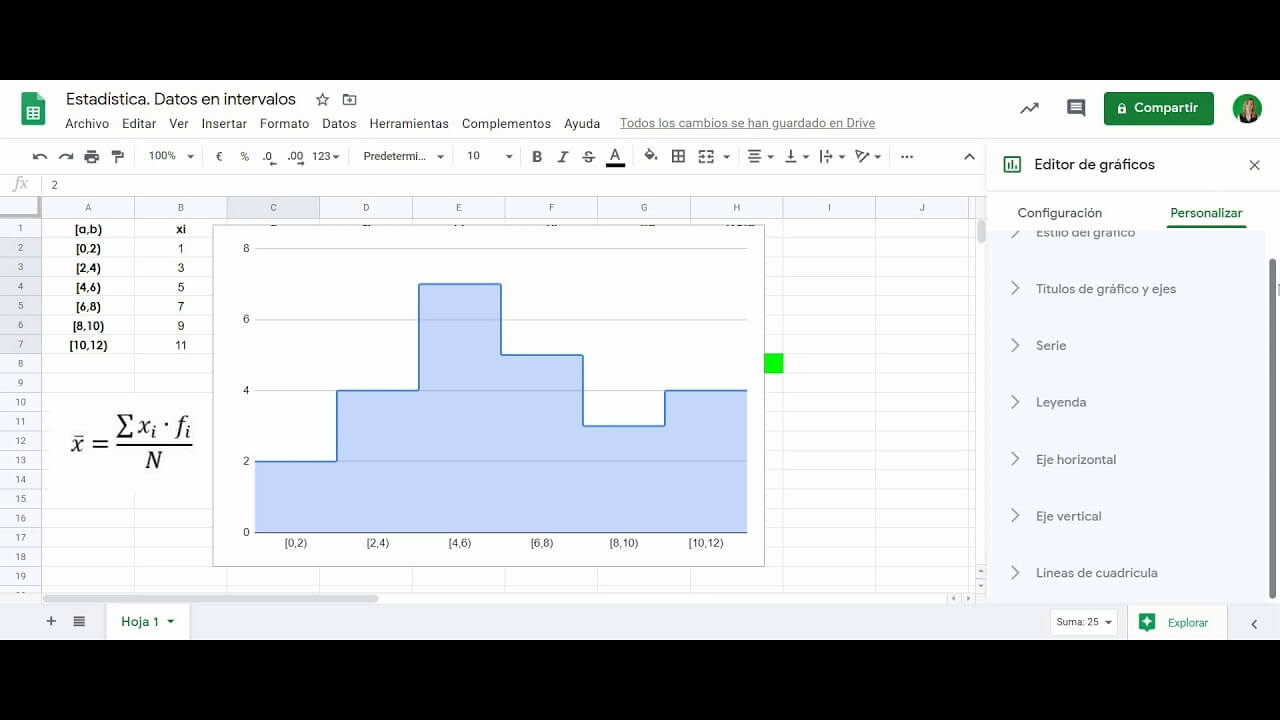Open the Suma: 25 dropdown
This screenshot has height=720, width=1280.
click(x=1083, y=621)
